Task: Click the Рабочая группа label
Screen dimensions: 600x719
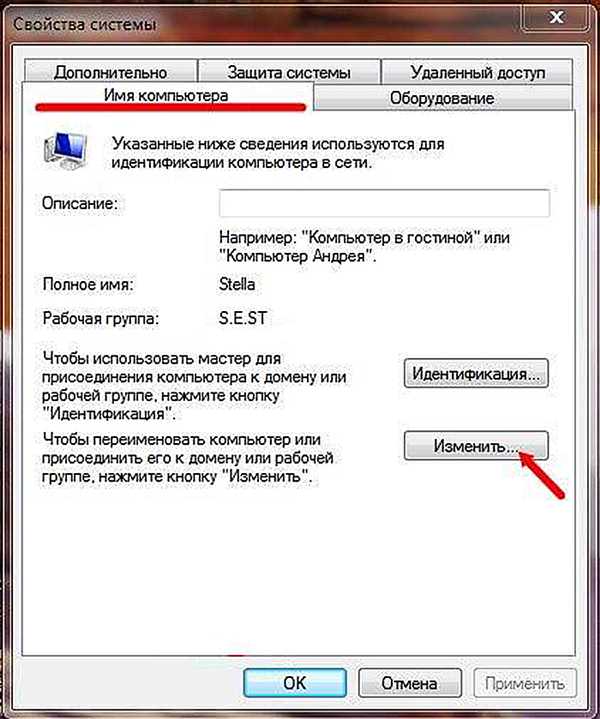Action: 100,318
